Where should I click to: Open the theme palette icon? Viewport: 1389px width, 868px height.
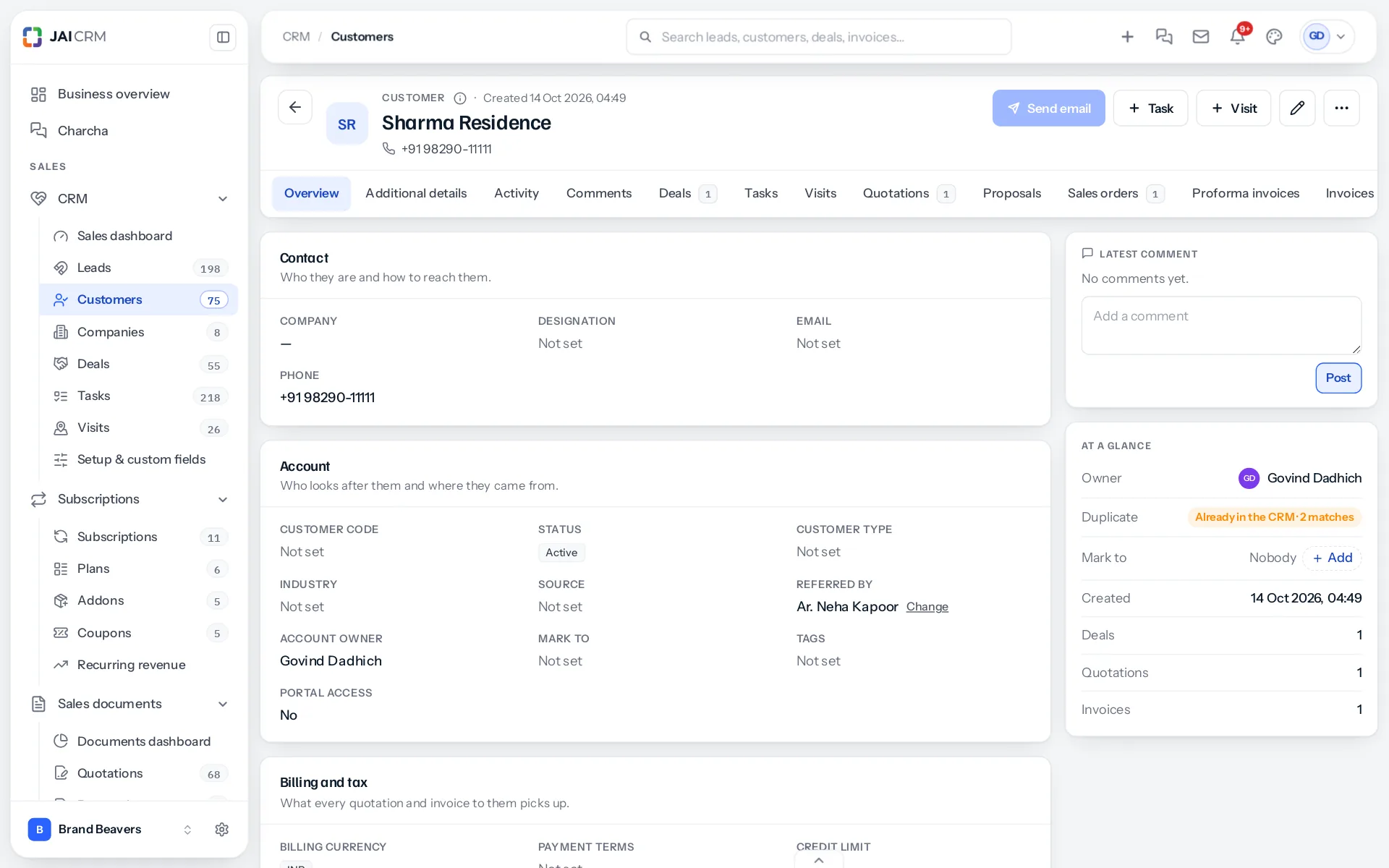(x=1275, y=37)
